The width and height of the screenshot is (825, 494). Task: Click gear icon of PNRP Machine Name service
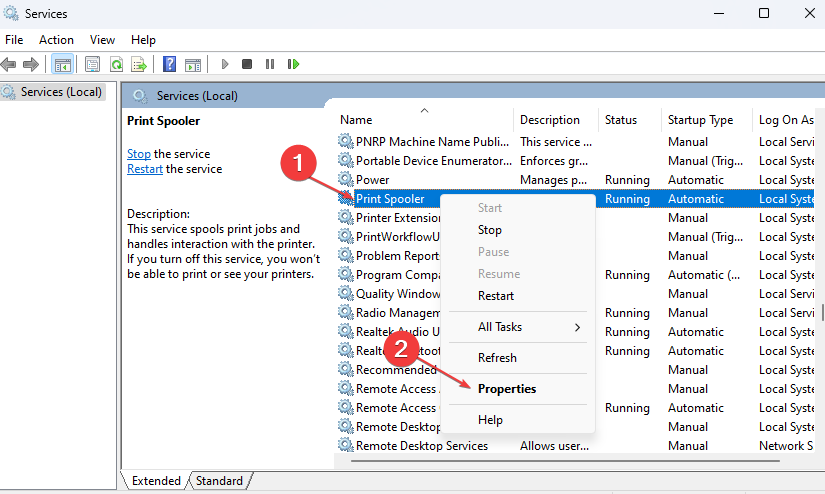[x=345, y=141]
